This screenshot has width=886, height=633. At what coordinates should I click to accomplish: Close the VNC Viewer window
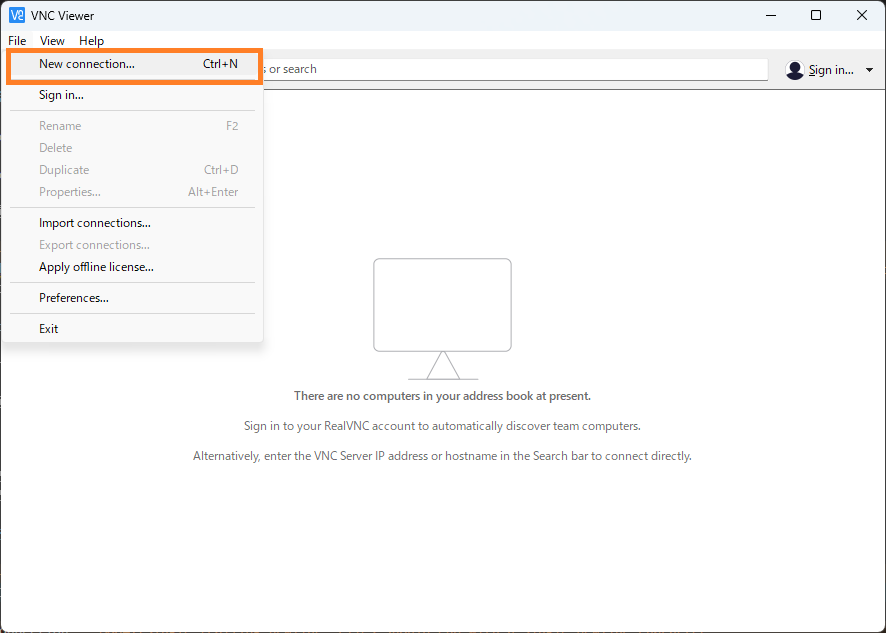click(862, 15)
